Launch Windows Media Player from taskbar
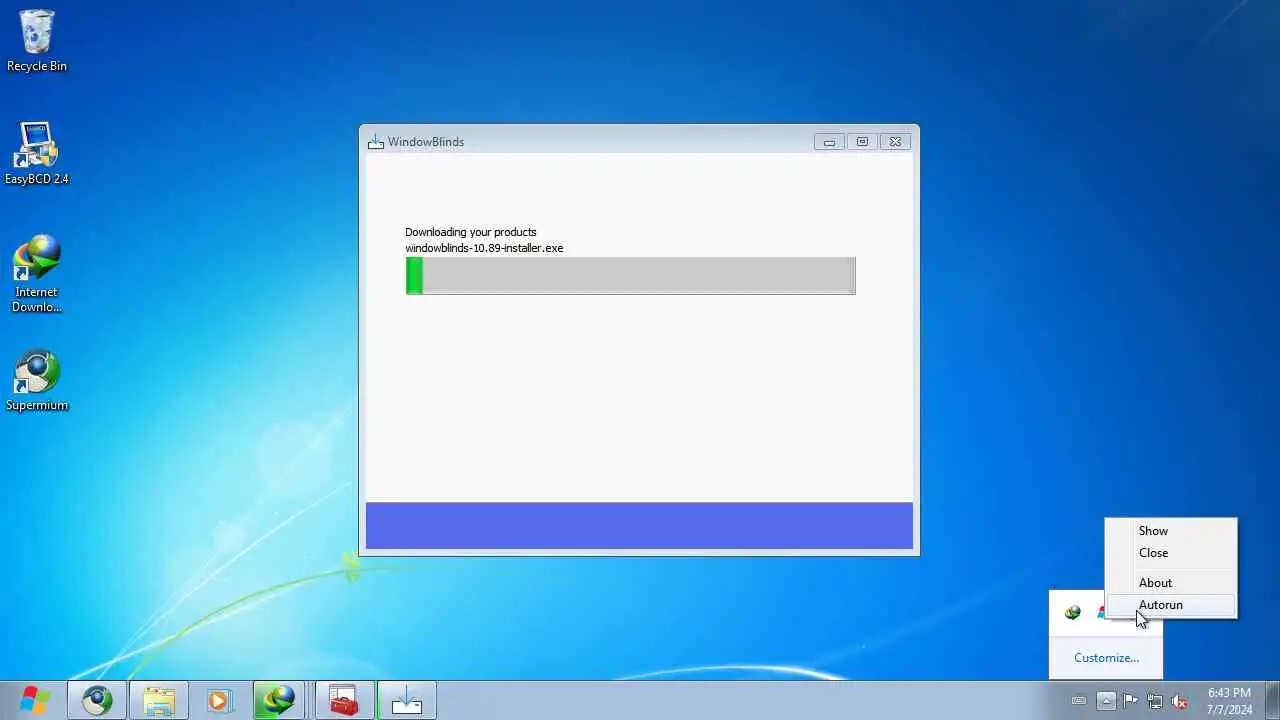Screen dimensions: 1280x720 pos(219,700)
